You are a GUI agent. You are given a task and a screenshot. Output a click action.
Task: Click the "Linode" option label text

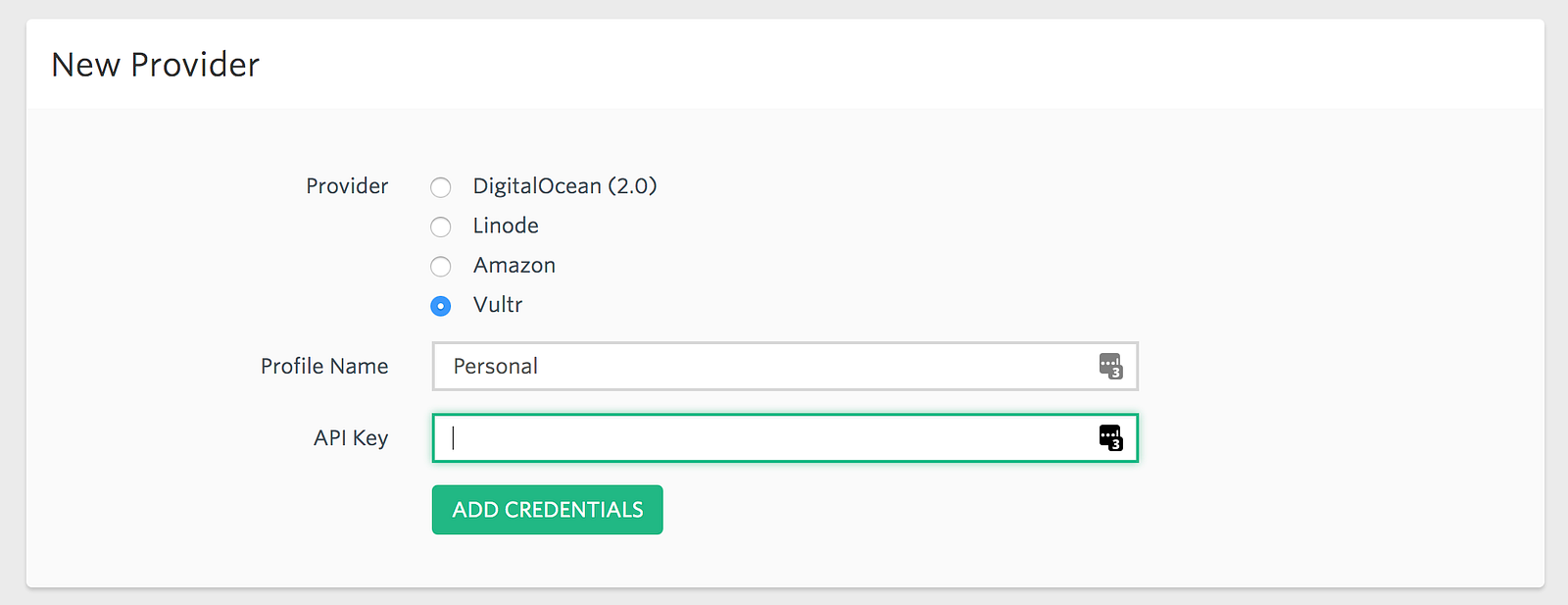(506, 226)
